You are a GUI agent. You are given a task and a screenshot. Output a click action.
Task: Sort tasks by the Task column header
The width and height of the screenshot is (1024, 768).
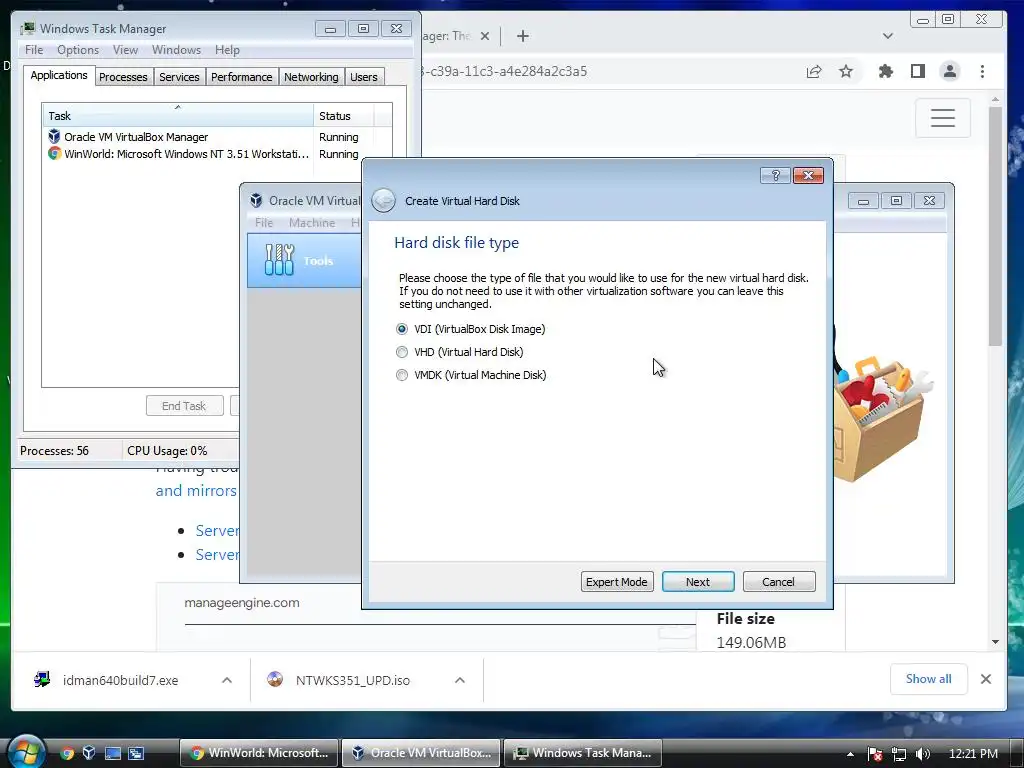[178, 116]
